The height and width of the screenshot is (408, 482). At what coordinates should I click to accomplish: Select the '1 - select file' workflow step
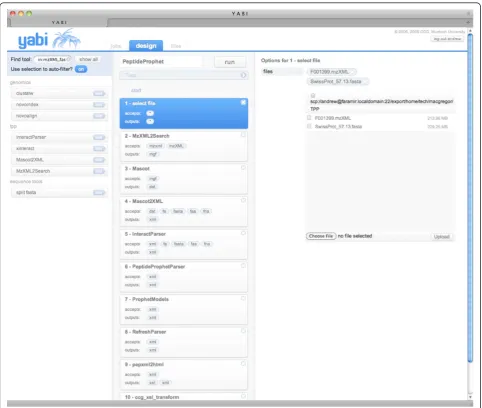coord(184,113)
